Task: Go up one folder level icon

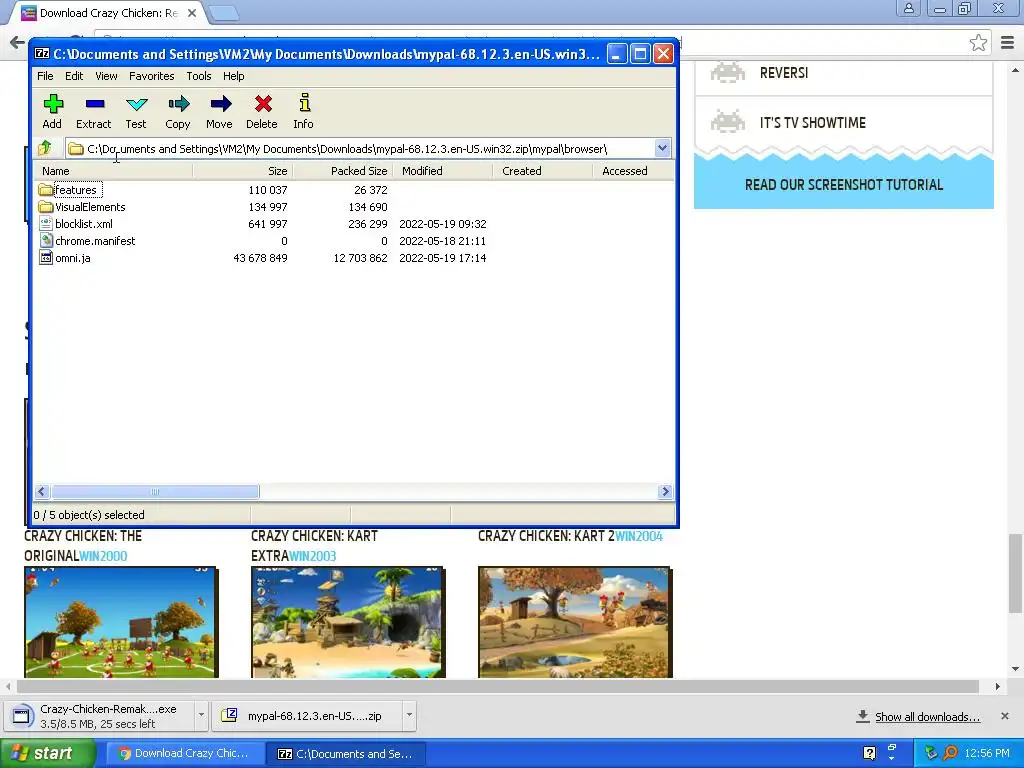Action: pyautogui.click(x=45, y=148)
